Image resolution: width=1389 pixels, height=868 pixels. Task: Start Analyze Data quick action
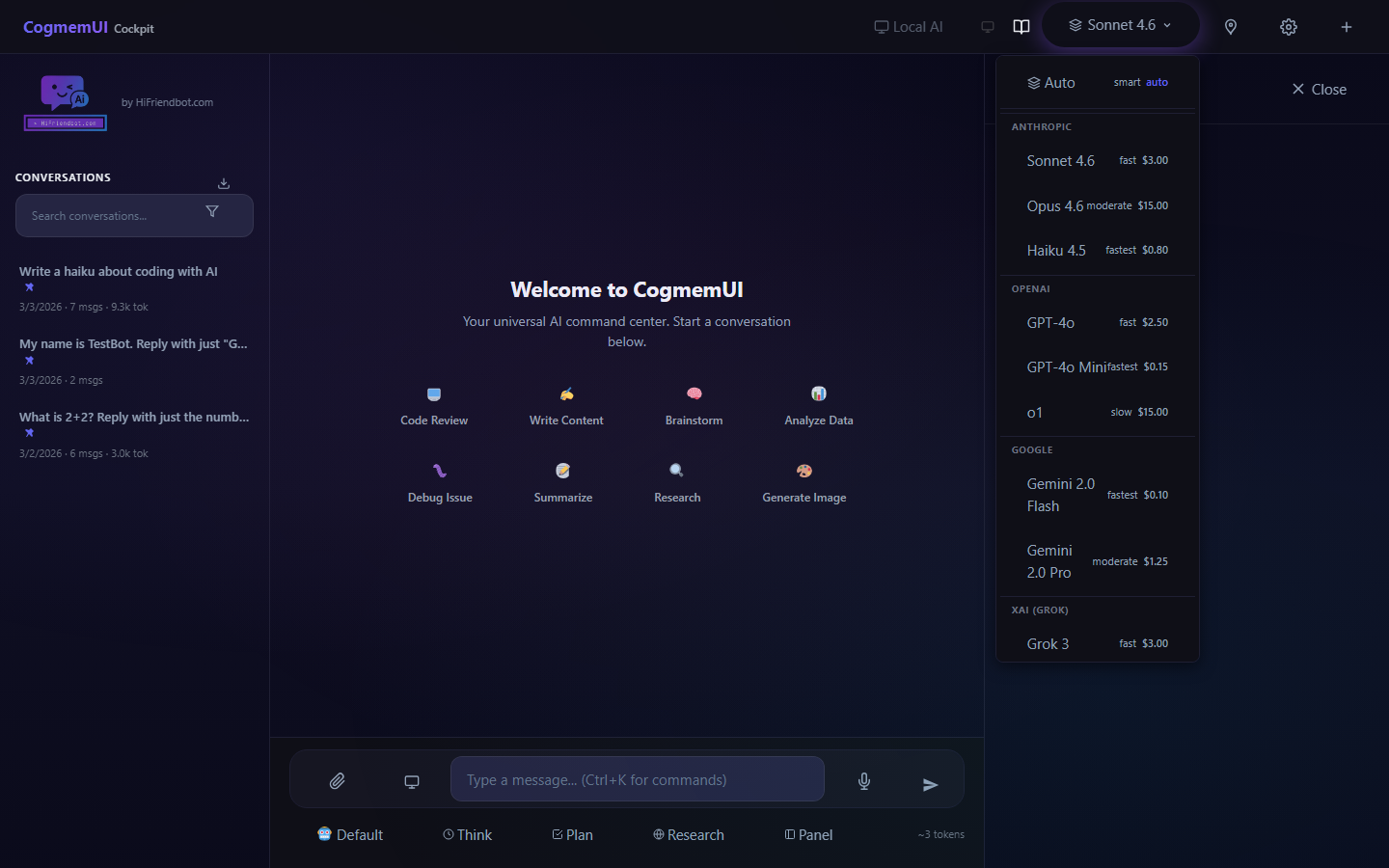pos(819,407)
